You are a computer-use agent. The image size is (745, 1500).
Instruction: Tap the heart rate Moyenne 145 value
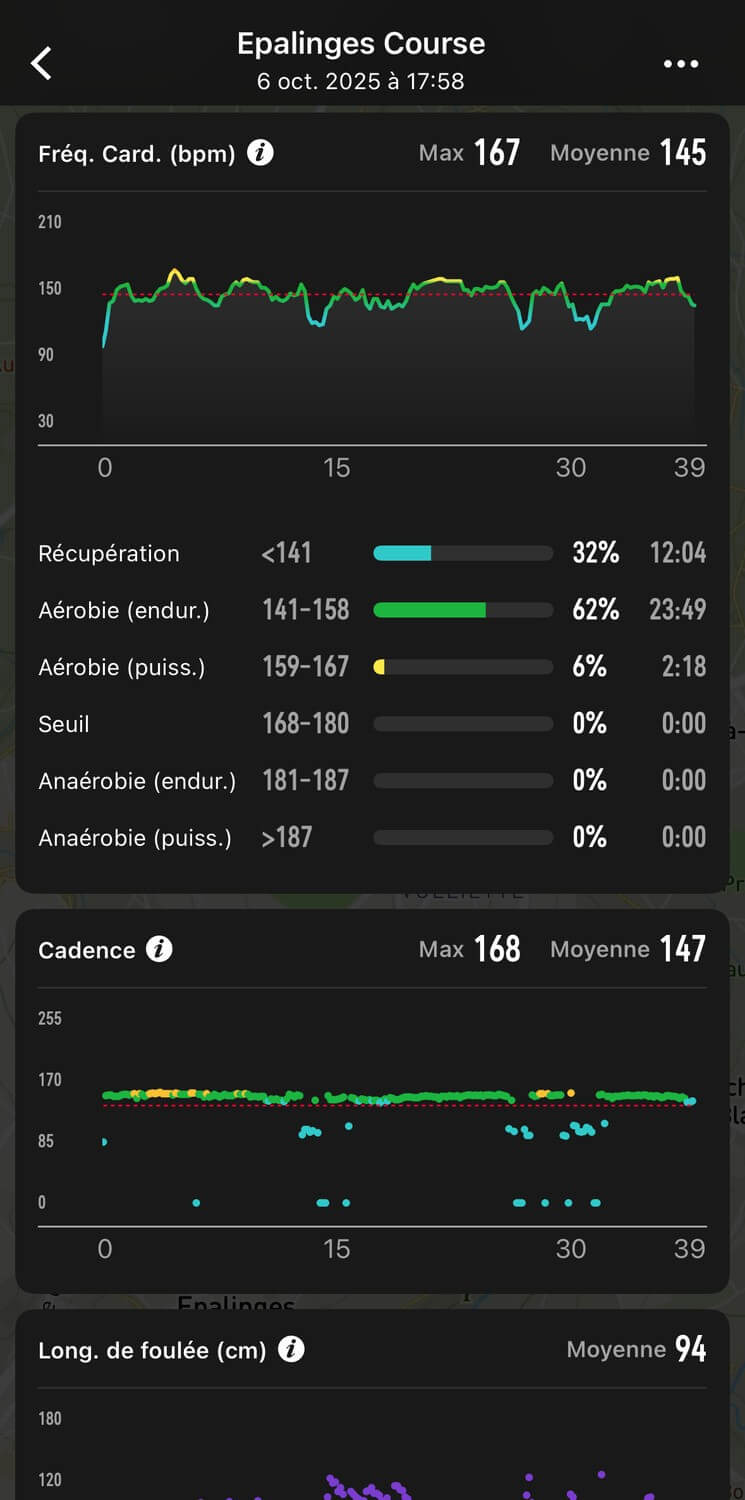tap(683, 153)
